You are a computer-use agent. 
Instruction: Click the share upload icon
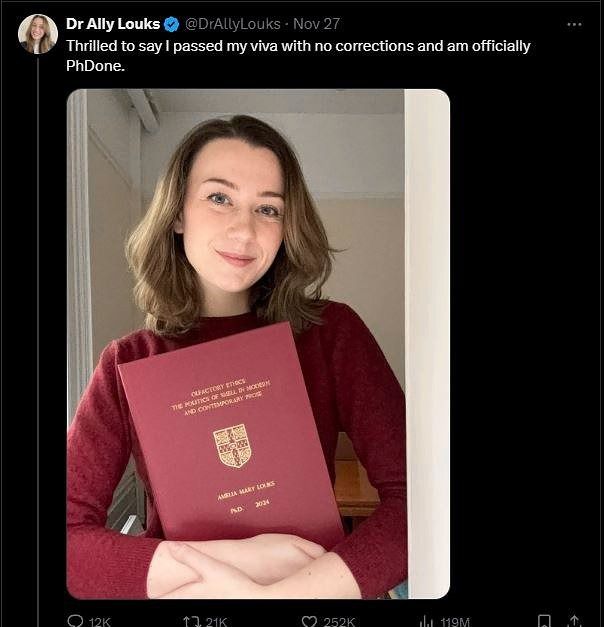coord(574,621)
